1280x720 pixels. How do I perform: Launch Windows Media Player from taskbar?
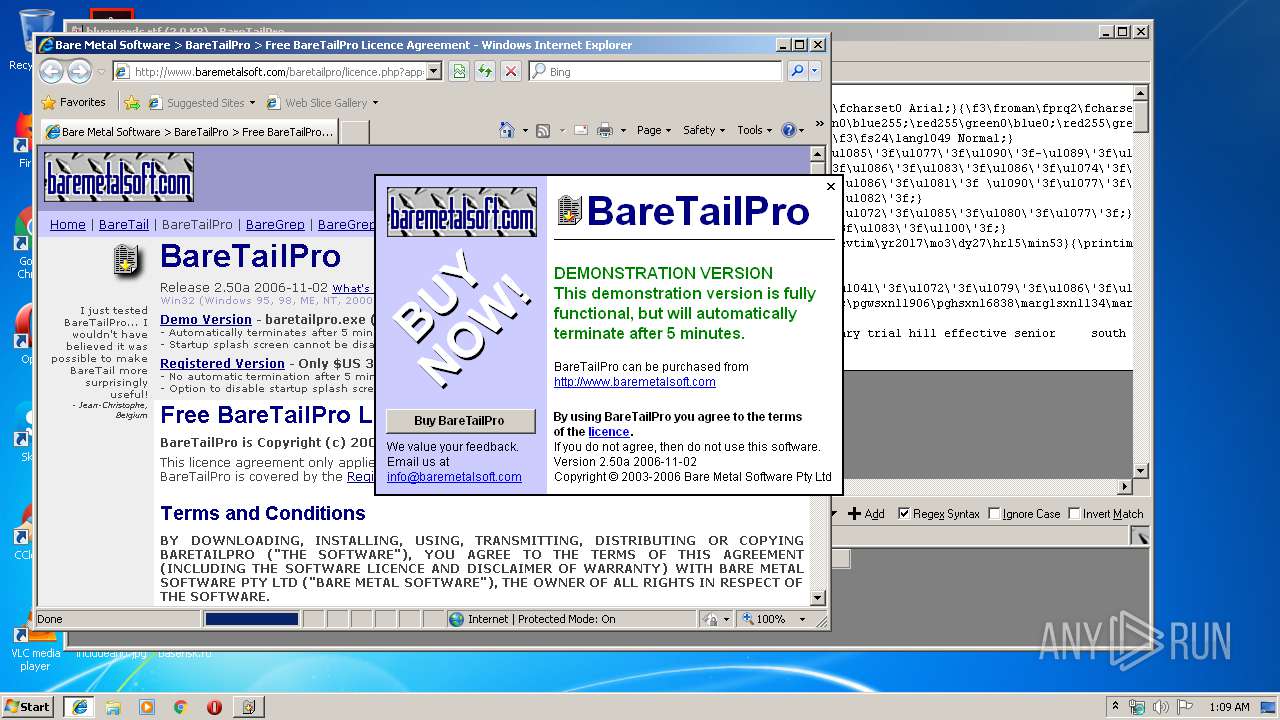click(147, 707)
